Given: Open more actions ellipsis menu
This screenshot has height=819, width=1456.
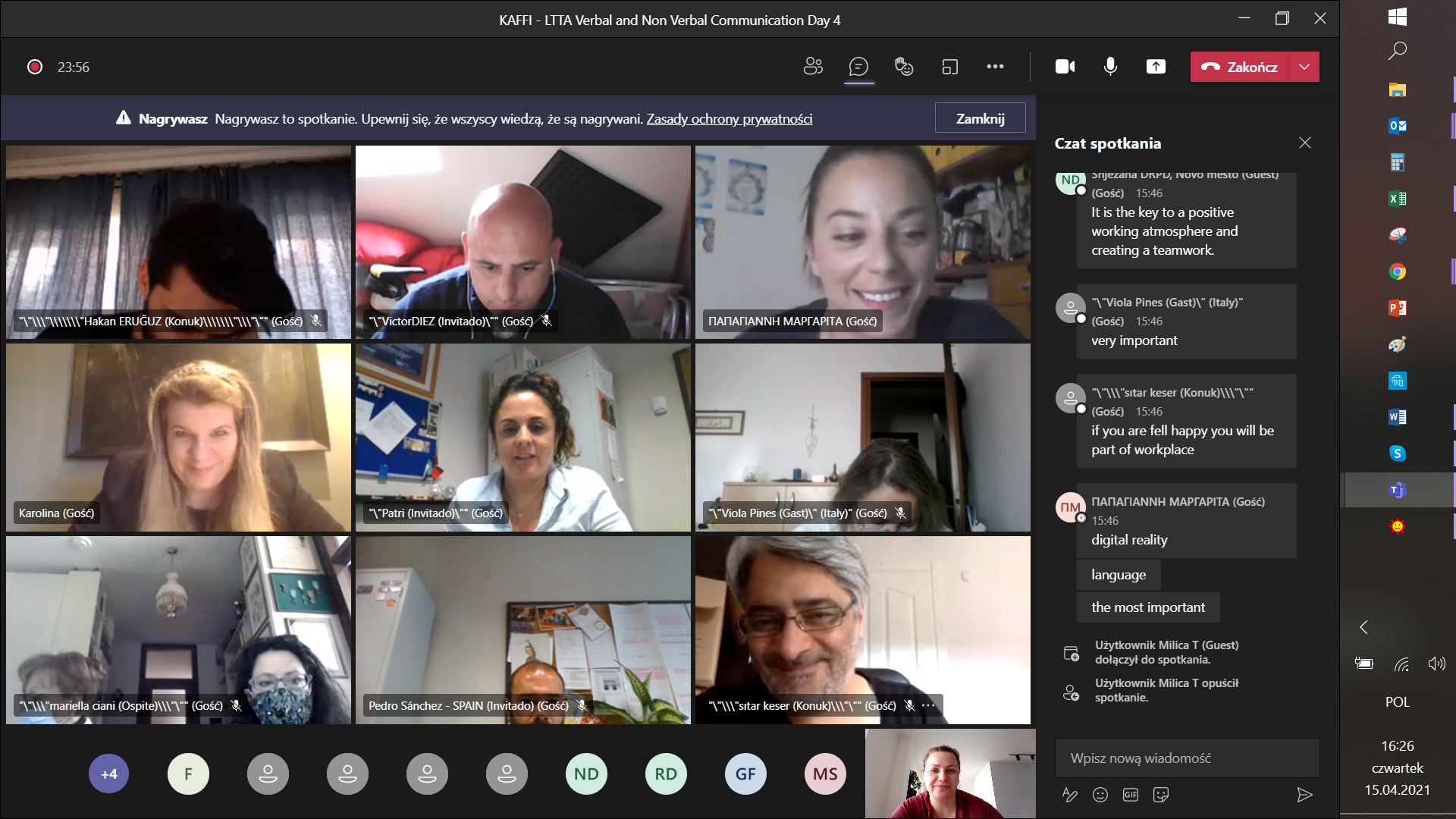Looking at the screenshot, I should (995, 67).
